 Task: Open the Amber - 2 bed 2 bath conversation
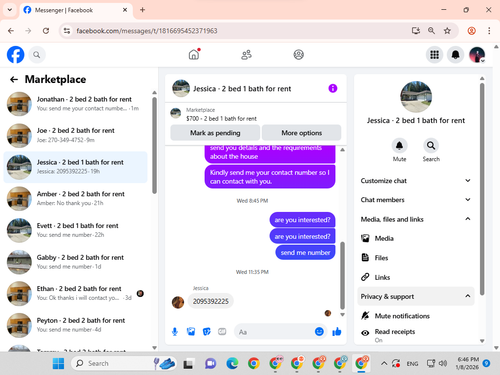76,199
